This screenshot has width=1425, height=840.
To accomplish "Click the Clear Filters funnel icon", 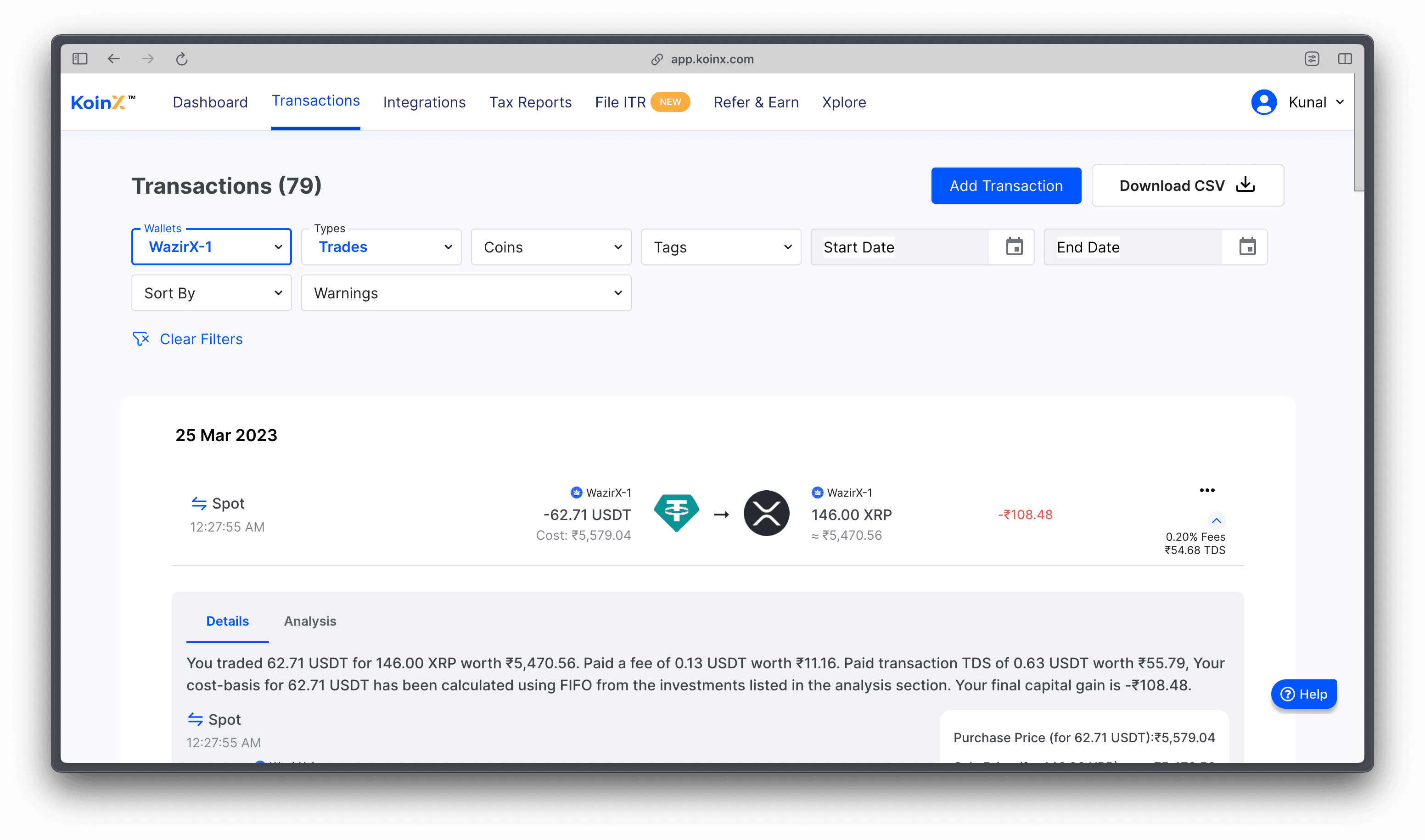I will 140,338.
